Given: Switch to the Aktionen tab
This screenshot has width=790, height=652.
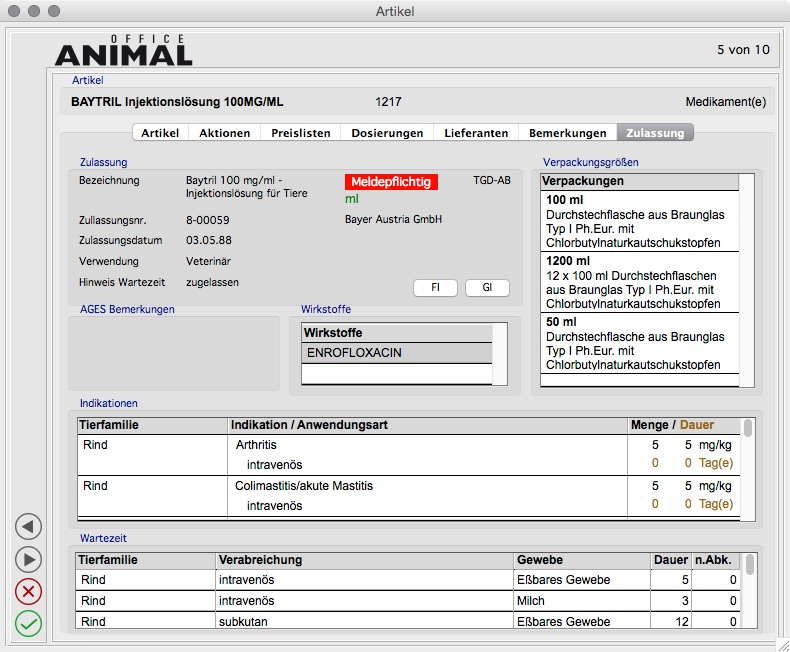Looking at the screenshot, I should tap(225, 133).
